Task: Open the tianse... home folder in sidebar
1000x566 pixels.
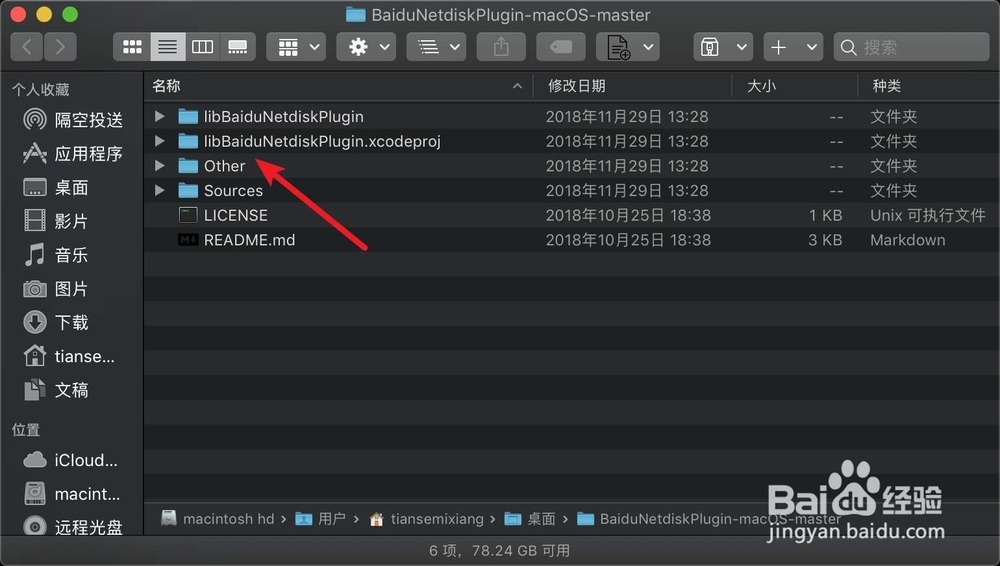Action: (x=69, y=356)
